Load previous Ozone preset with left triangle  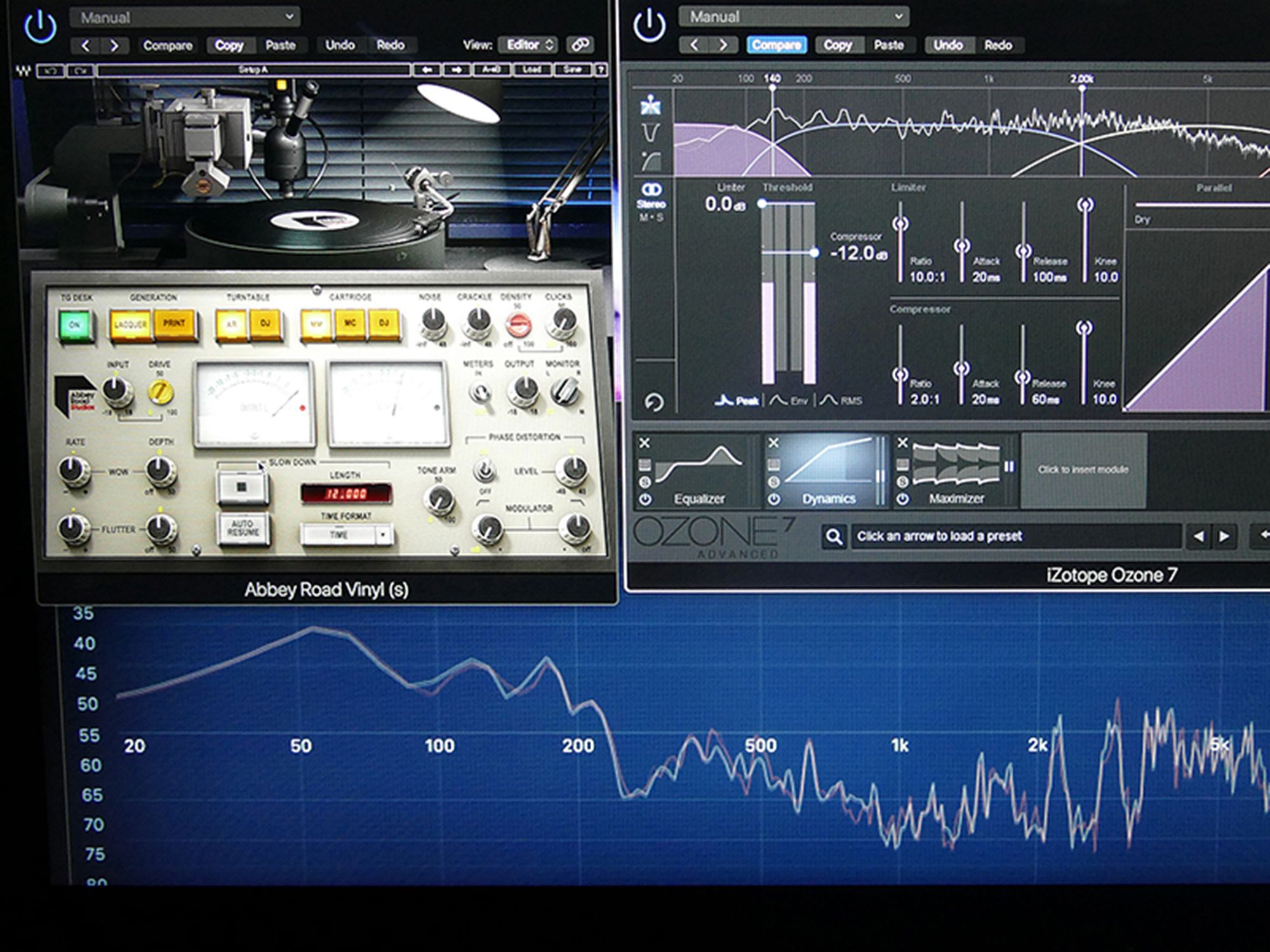(1198, 537)
